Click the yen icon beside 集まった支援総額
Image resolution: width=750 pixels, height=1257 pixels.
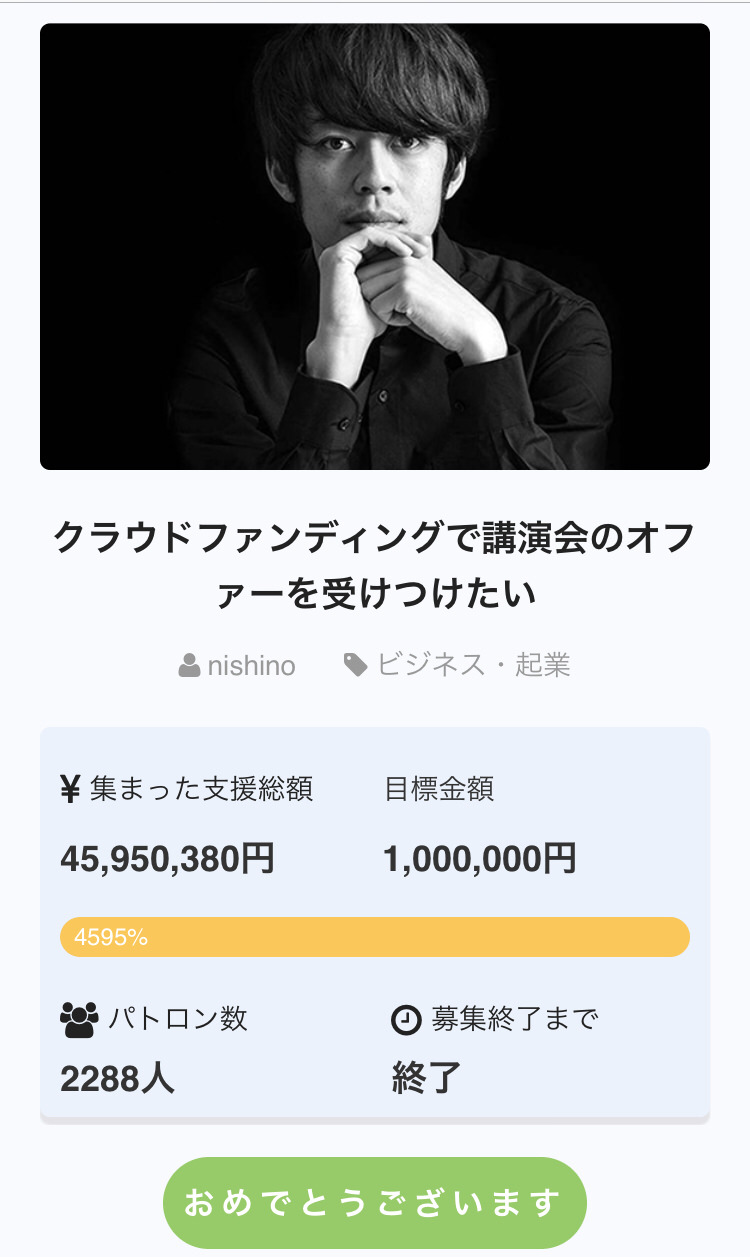point(70,790)
